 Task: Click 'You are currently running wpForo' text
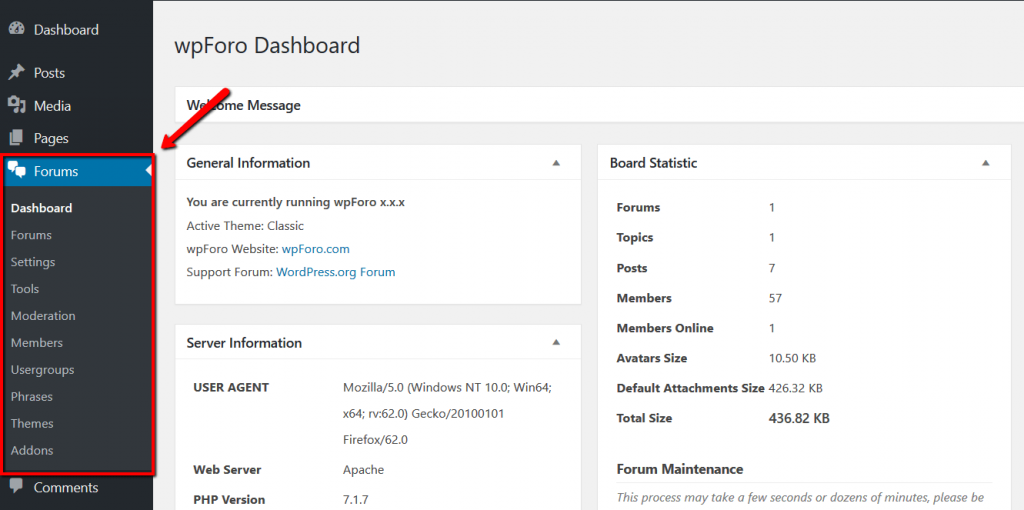pyautogui.click(x=296, y=202)
